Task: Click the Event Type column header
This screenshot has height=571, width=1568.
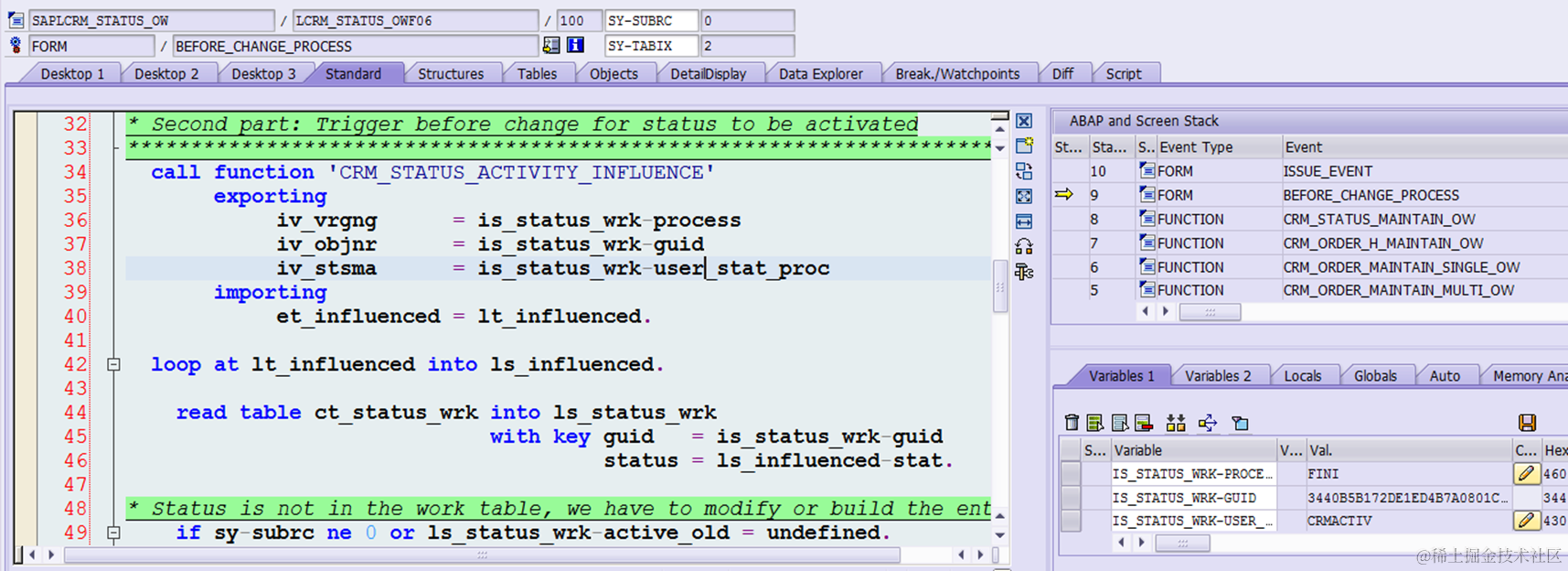Action: point(1219,146)
